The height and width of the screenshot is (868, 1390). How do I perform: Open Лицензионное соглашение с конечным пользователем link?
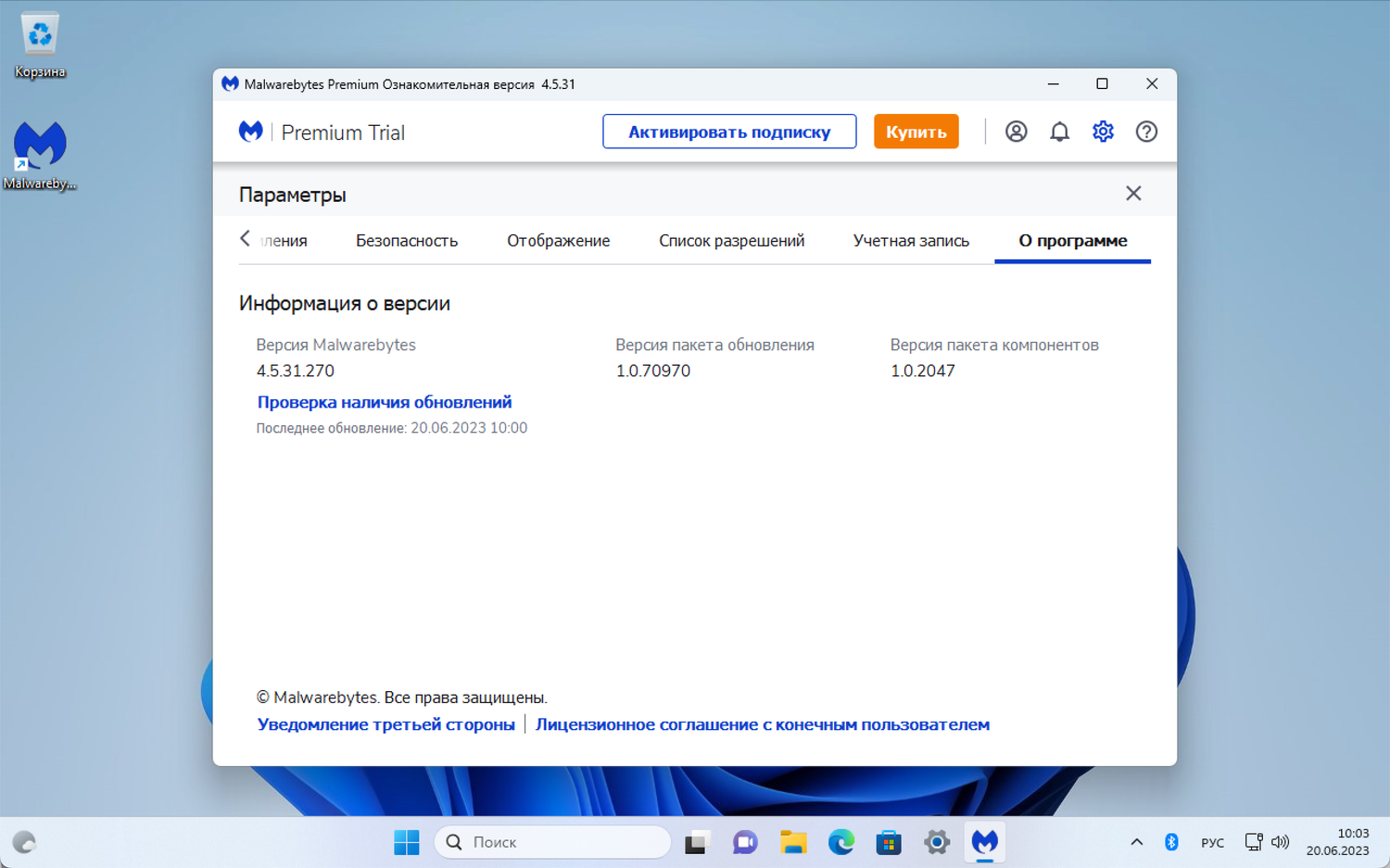coord(763,724)
